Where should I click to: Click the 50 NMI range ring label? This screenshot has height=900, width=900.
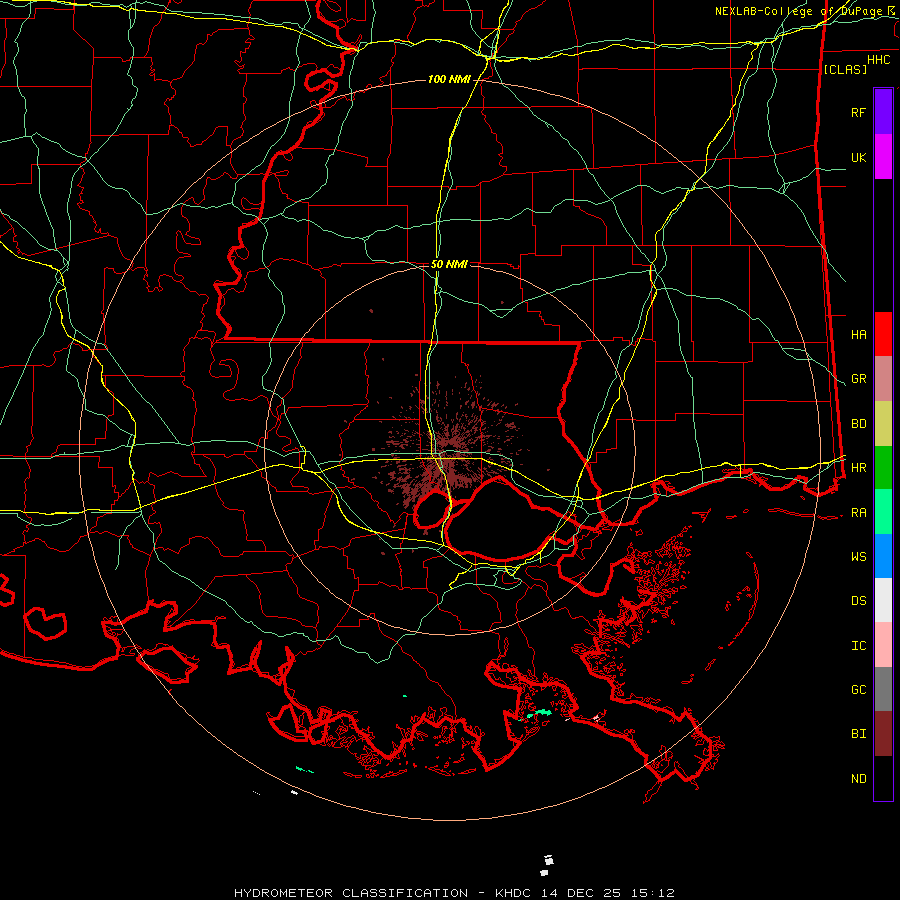(x=449, y=264)
